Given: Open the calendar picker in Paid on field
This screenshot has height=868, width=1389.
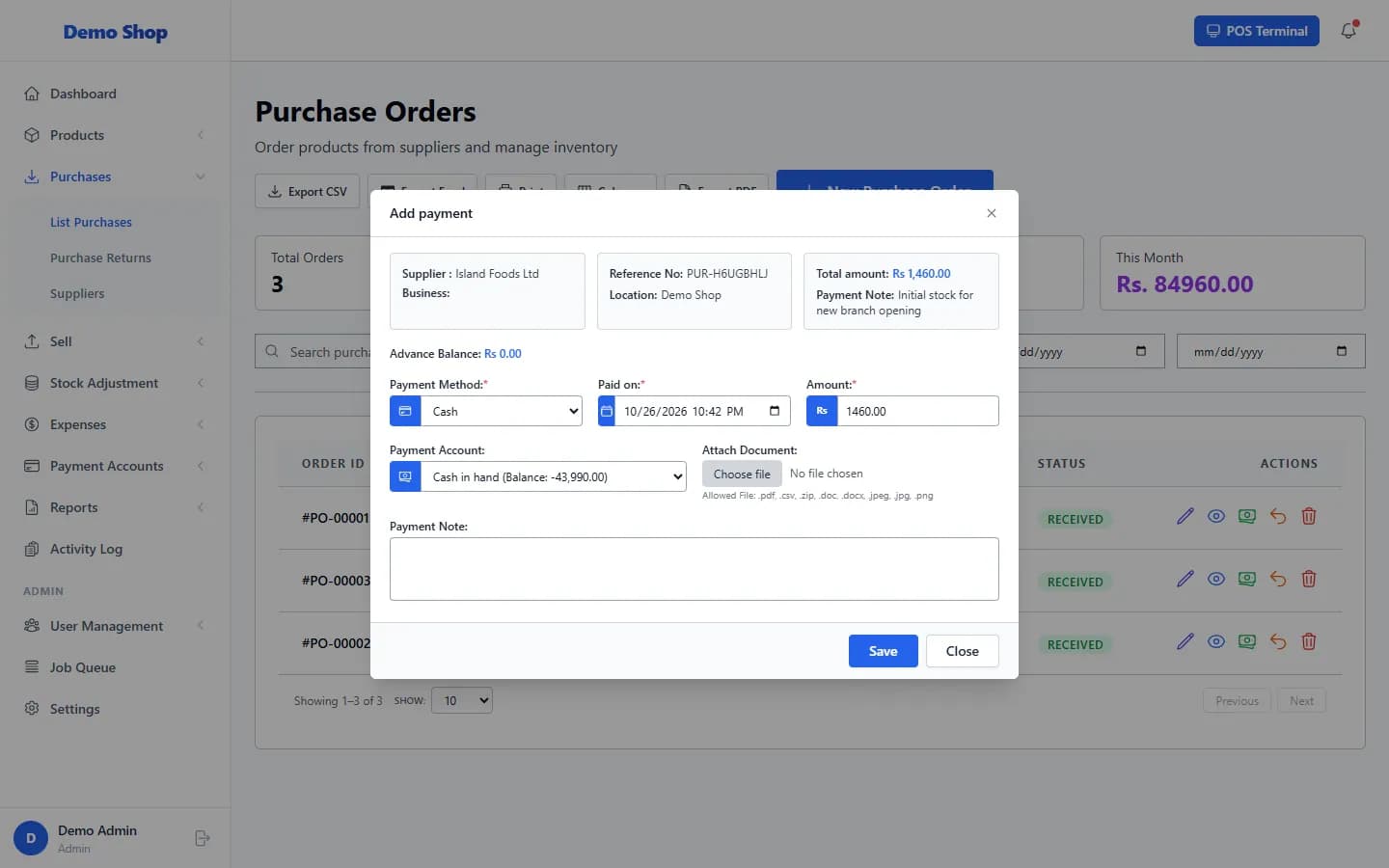Looking at the screenshot, I should coord(775,411).
